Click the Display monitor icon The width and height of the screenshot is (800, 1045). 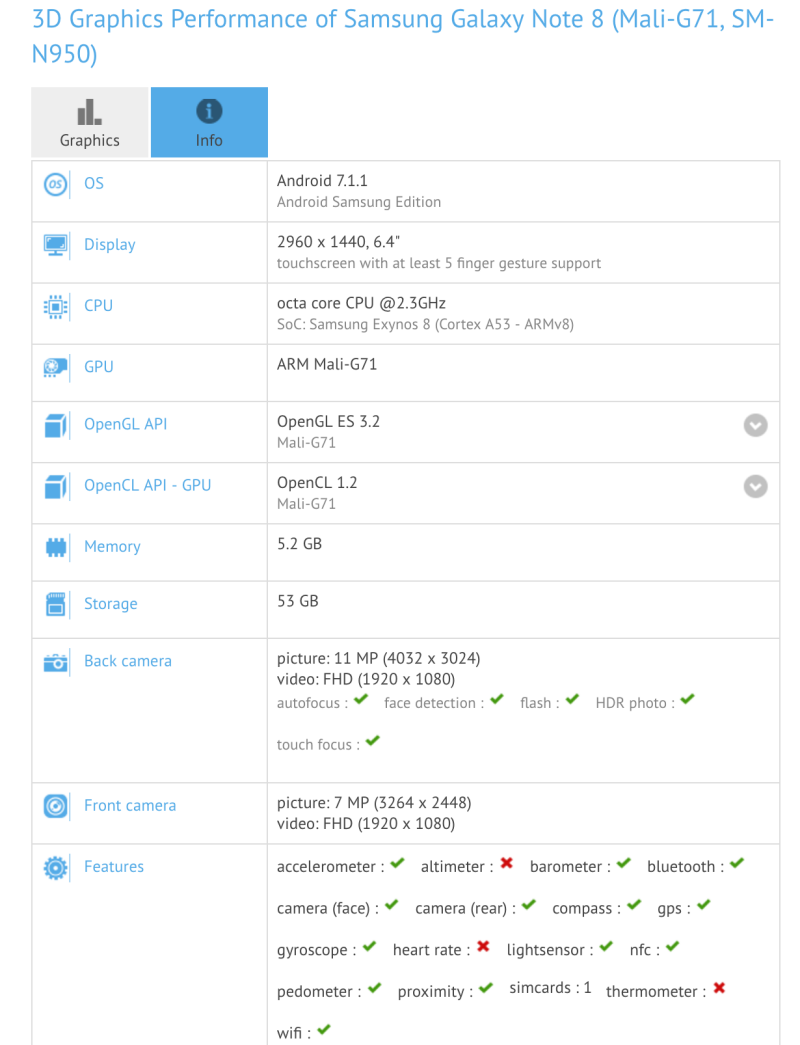[x=56, y=245]
